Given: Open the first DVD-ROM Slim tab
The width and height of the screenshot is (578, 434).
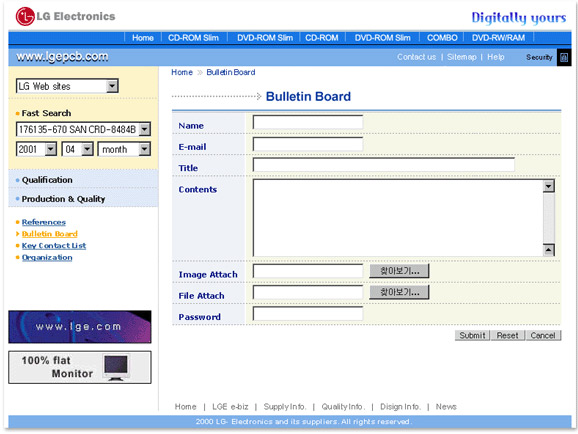Looking at the screenshot, I should click(x=265, y=38).
